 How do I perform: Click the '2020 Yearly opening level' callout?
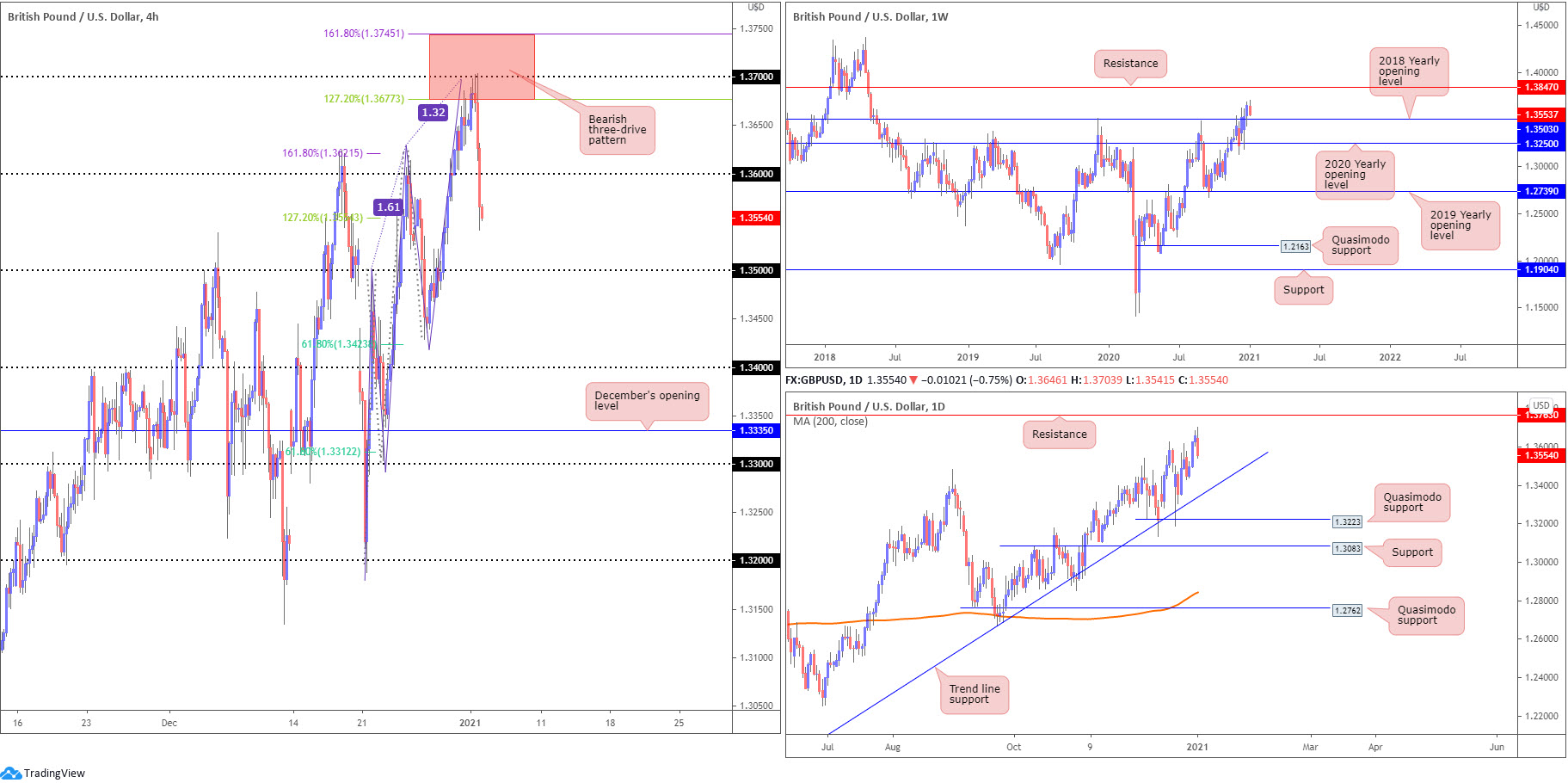pos(1355,175)
